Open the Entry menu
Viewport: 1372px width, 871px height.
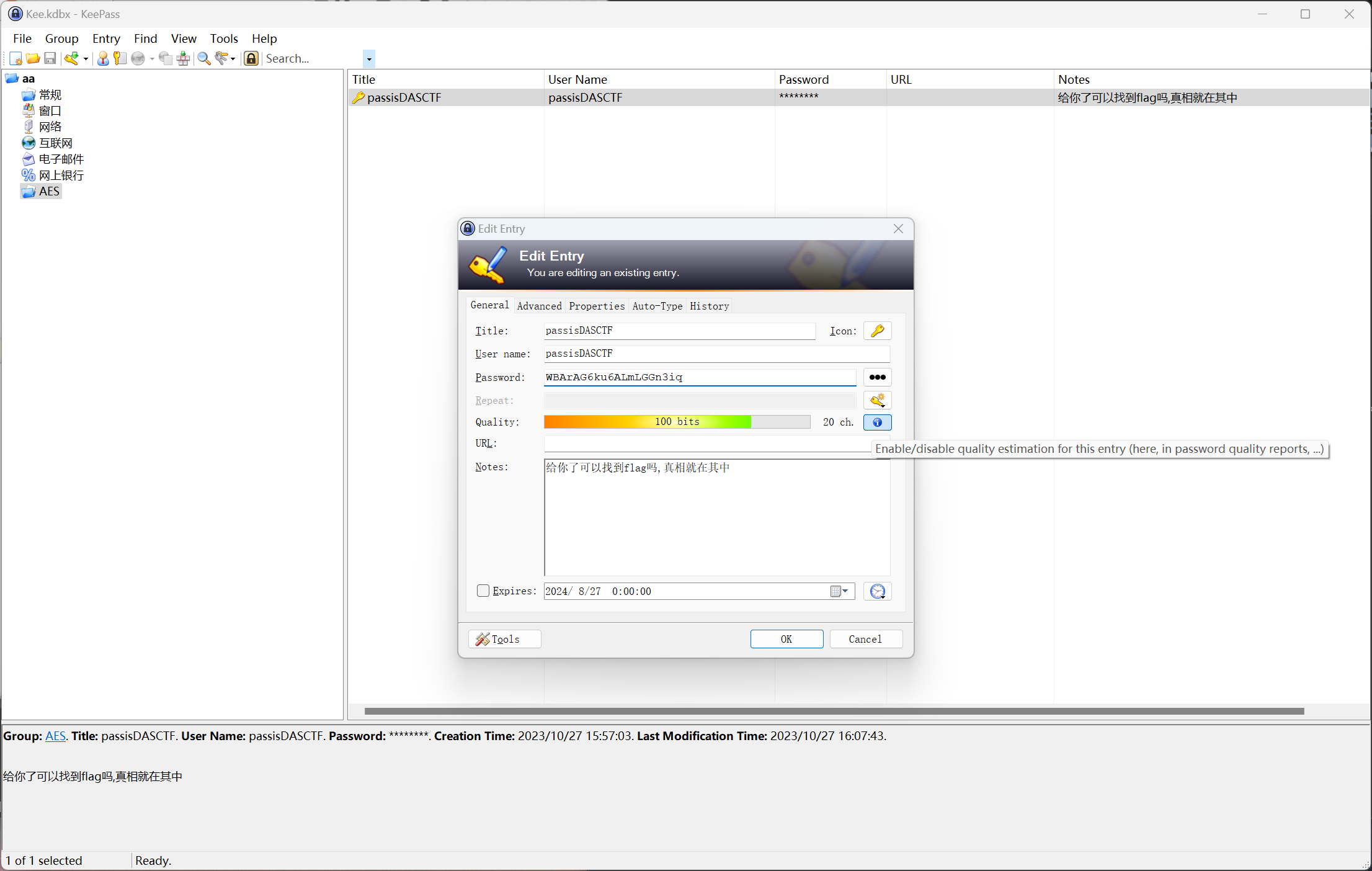pyautogui.click(x=106, y=38)
